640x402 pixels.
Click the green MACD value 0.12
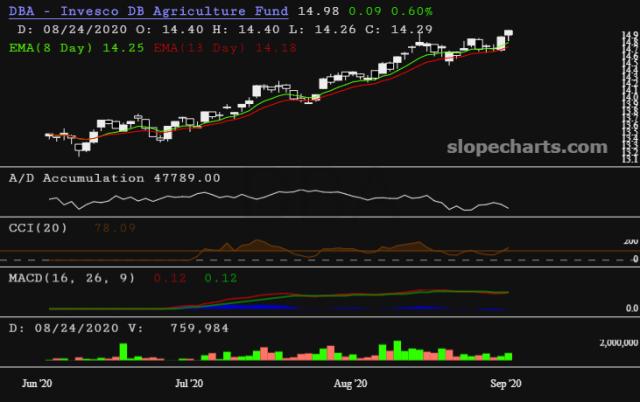click(x=221, y=278)
